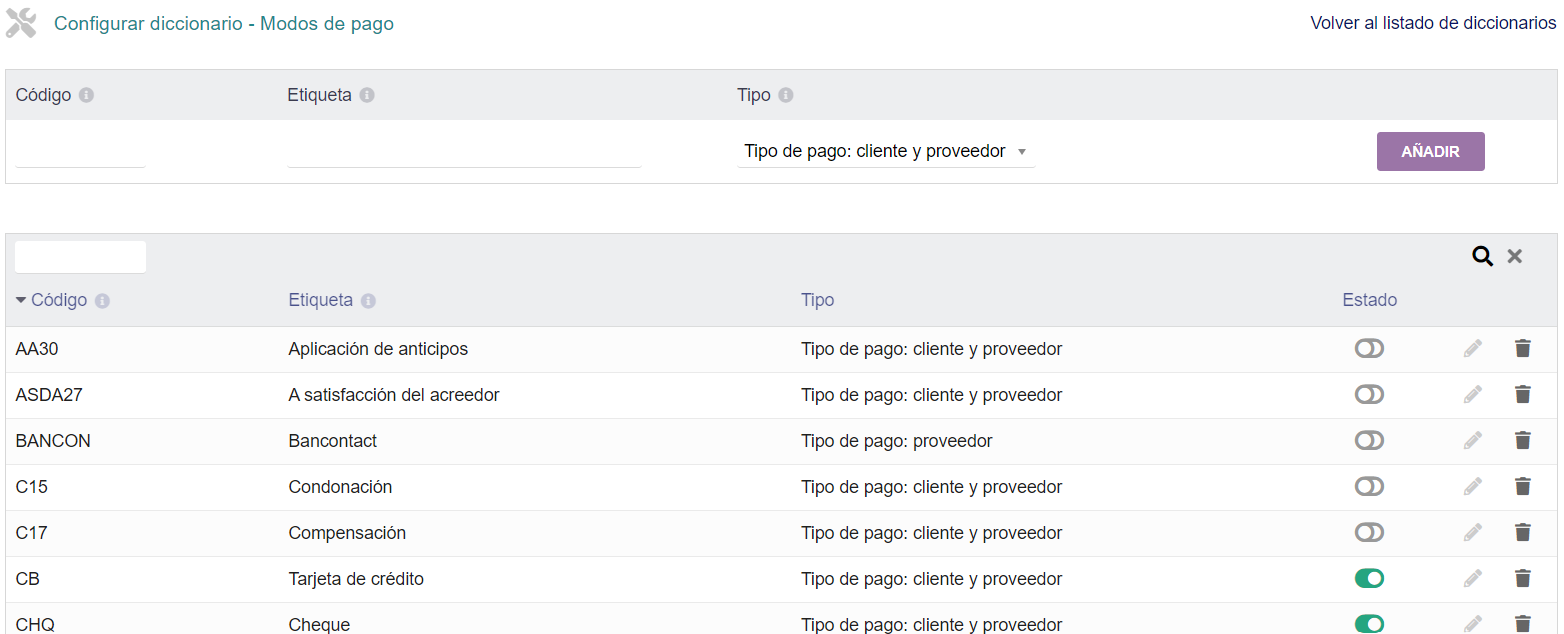Screen dimensions: 1564x634
Task: Click the info icon next to Tipo
Action: [786, 95]
